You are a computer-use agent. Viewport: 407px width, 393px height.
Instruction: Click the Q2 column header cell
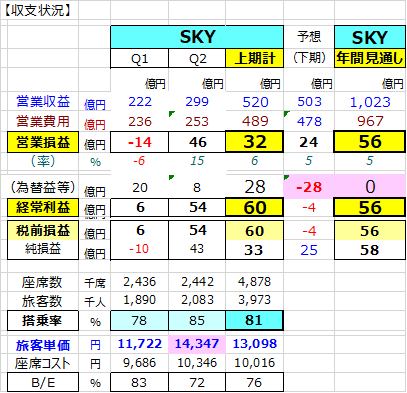(197, 58)
